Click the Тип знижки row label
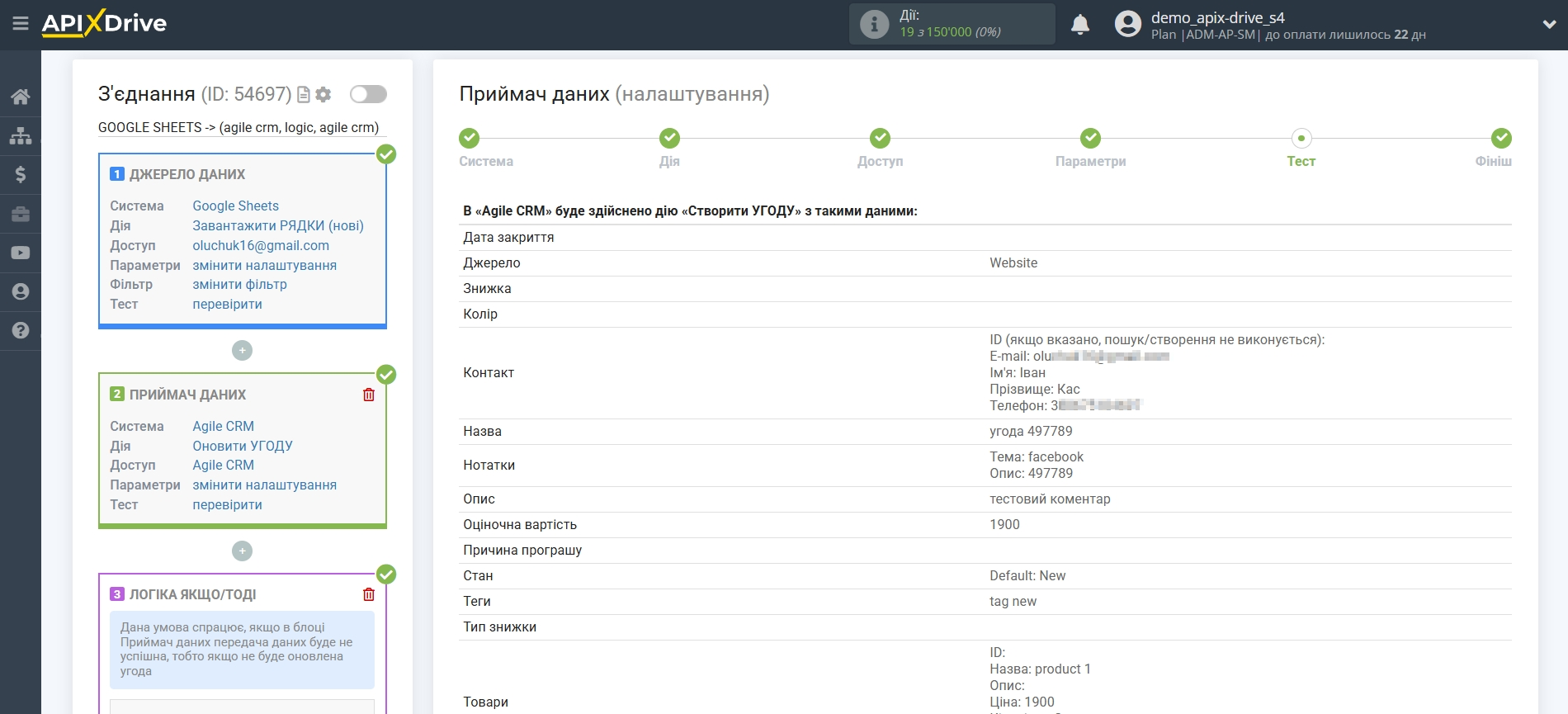1568x714 pixels. tap(499, 627)
